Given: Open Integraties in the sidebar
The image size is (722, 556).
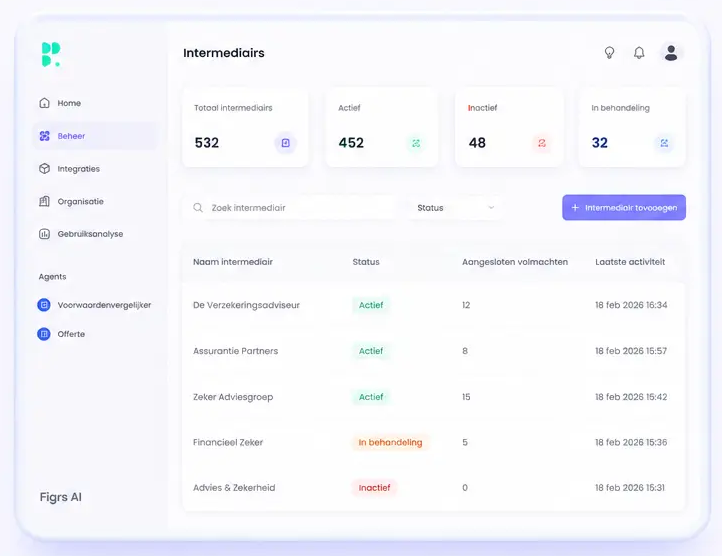Looking at the screenshot, I should (96, 169).
